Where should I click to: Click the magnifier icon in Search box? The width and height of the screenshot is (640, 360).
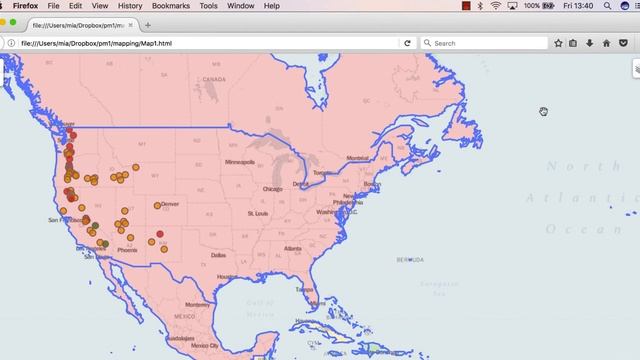pos(427,43)
